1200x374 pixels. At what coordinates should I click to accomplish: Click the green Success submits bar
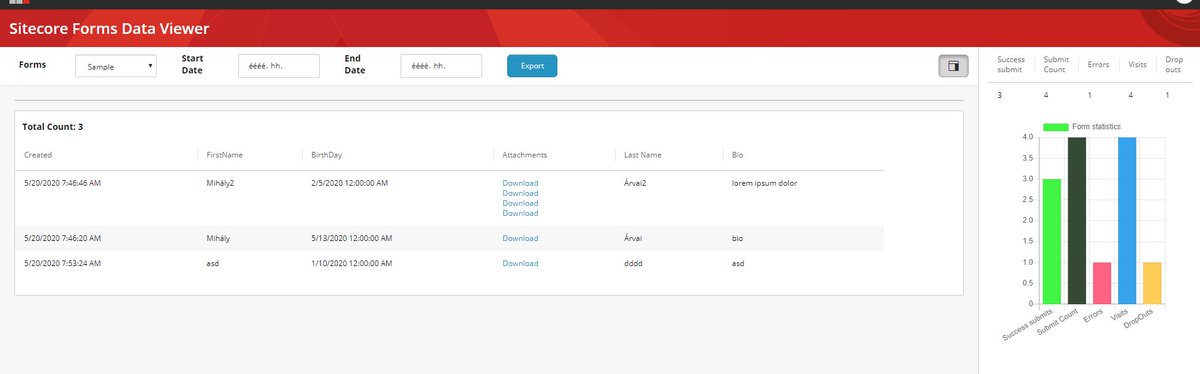coord(1051,241)
